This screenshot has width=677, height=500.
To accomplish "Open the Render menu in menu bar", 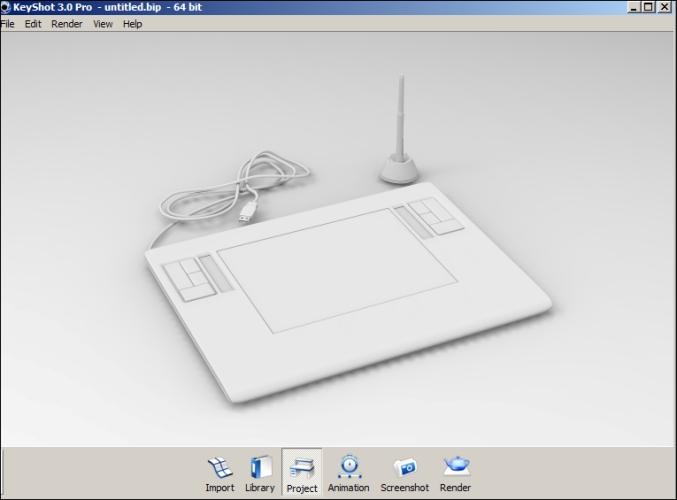I will pyautogui.click(x=66, y=24).
